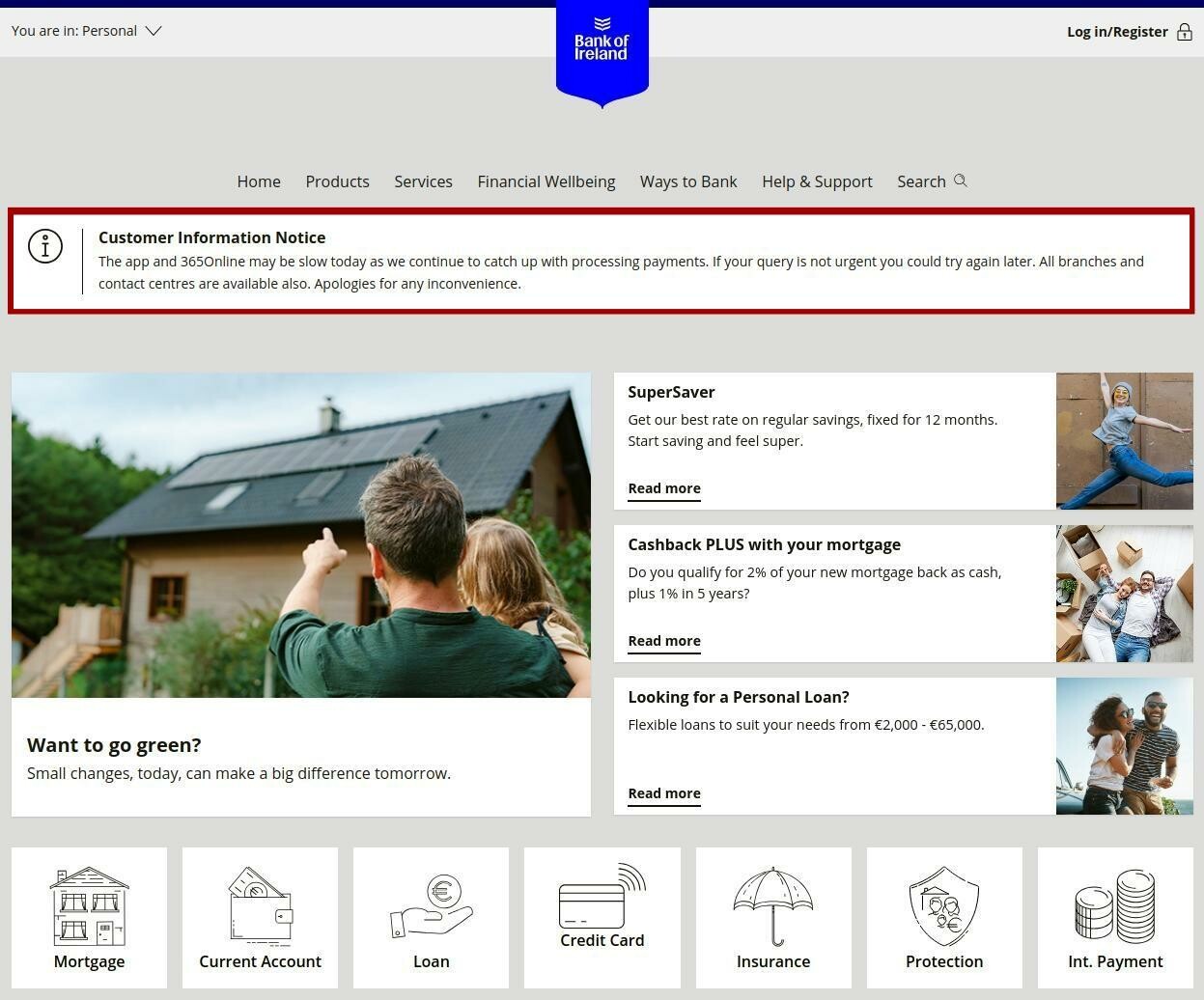Go to Home in the navigation
Viewport: 1204px width, 1000px height.
[x=259, y=181]
